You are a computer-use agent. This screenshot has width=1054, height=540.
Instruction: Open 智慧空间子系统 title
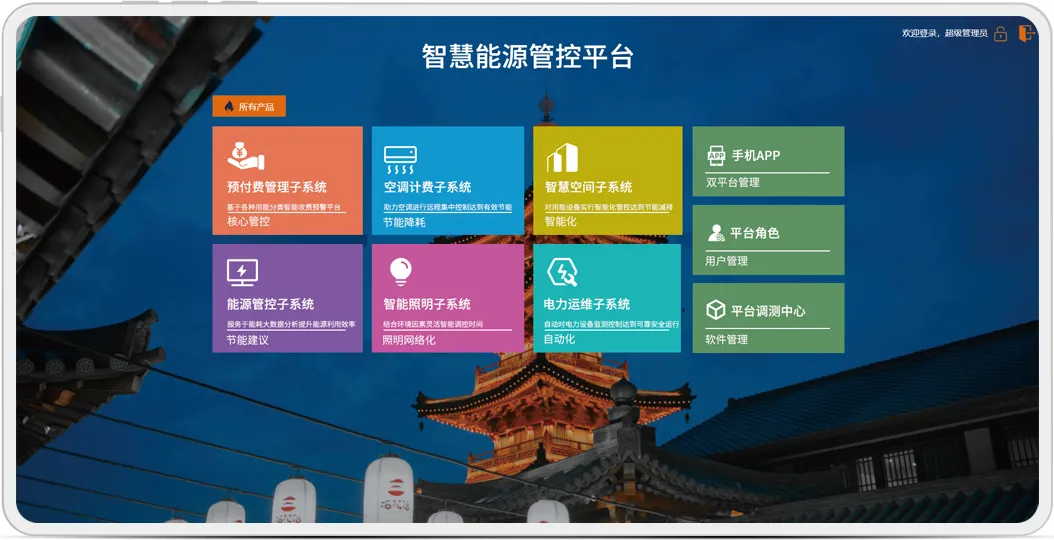click(x=588, y=187)
